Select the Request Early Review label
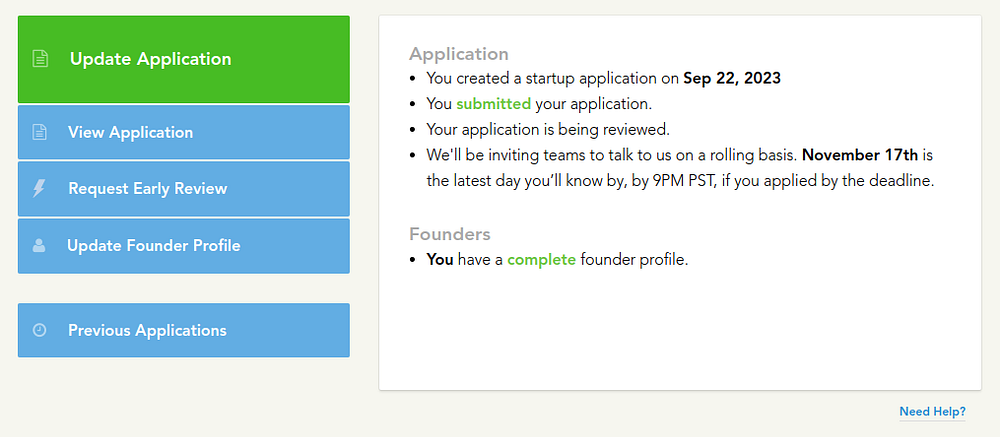Viewport: 1000px width, 437px height. [147, 188]
